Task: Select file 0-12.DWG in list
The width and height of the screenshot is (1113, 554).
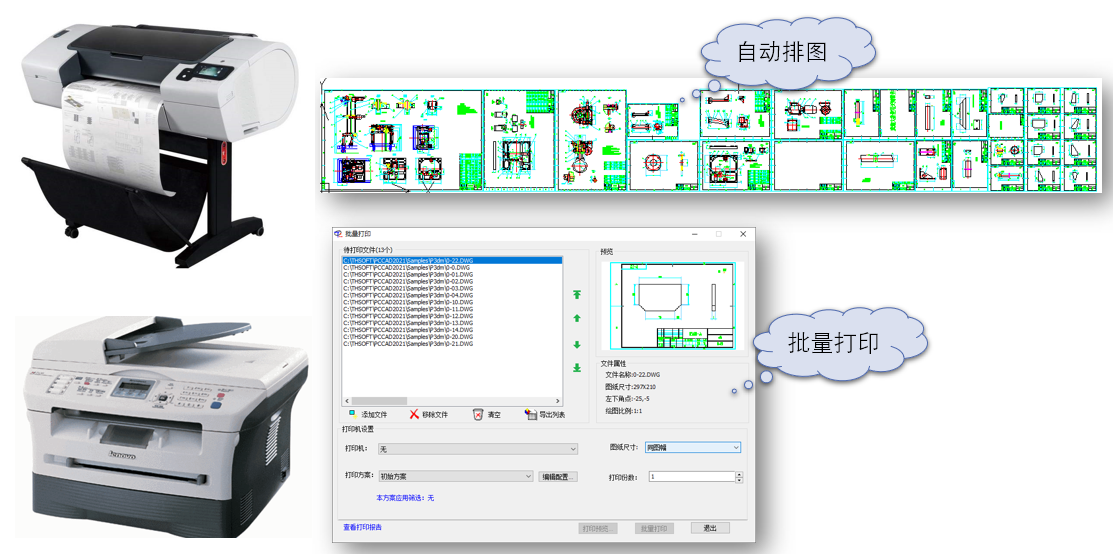Action: [x=452, y=316]
